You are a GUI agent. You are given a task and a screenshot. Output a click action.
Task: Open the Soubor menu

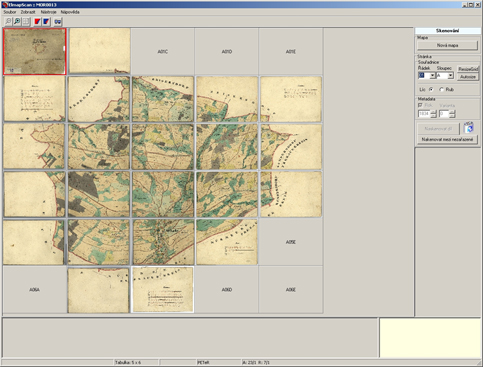click(10, 12)
